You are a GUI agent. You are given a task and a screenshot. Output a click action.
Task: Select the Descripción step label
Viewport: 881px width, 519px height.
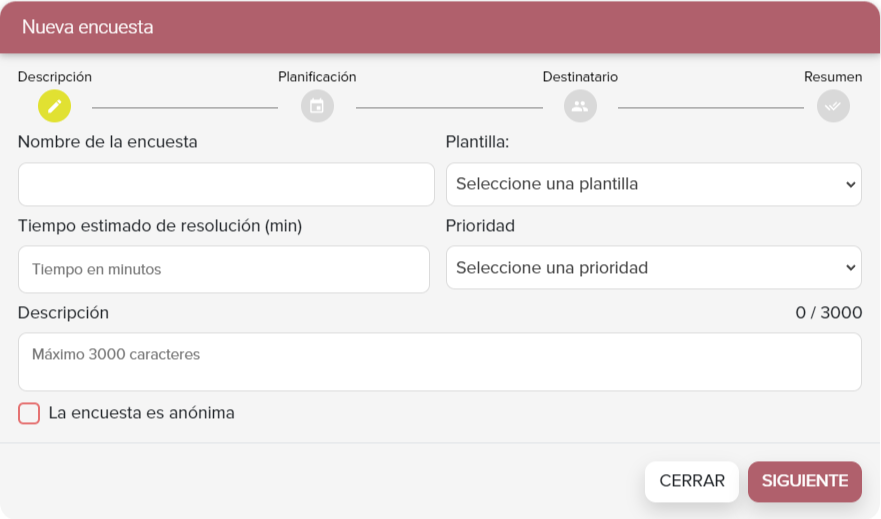[55, 76]
